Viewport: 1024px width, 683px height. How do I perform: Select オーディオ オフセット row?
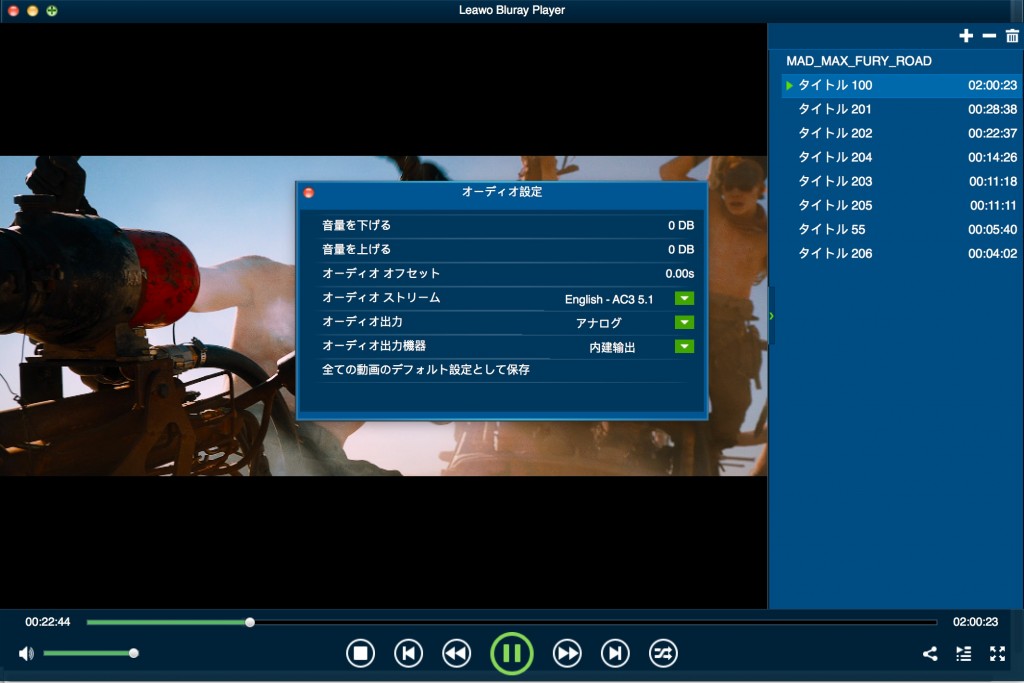pos(503,274)
